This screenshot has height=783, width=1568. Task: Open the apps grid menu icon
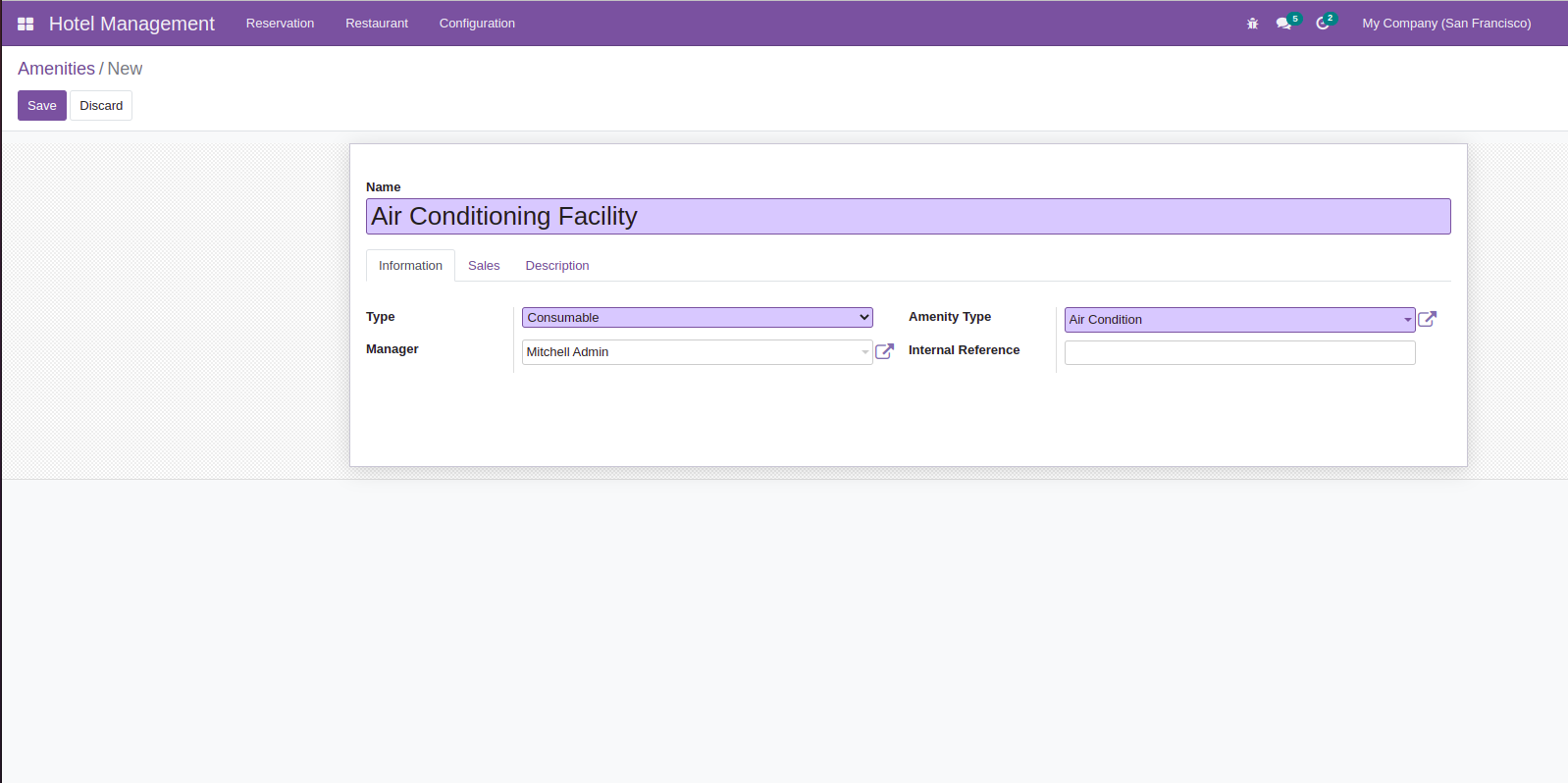26,24
